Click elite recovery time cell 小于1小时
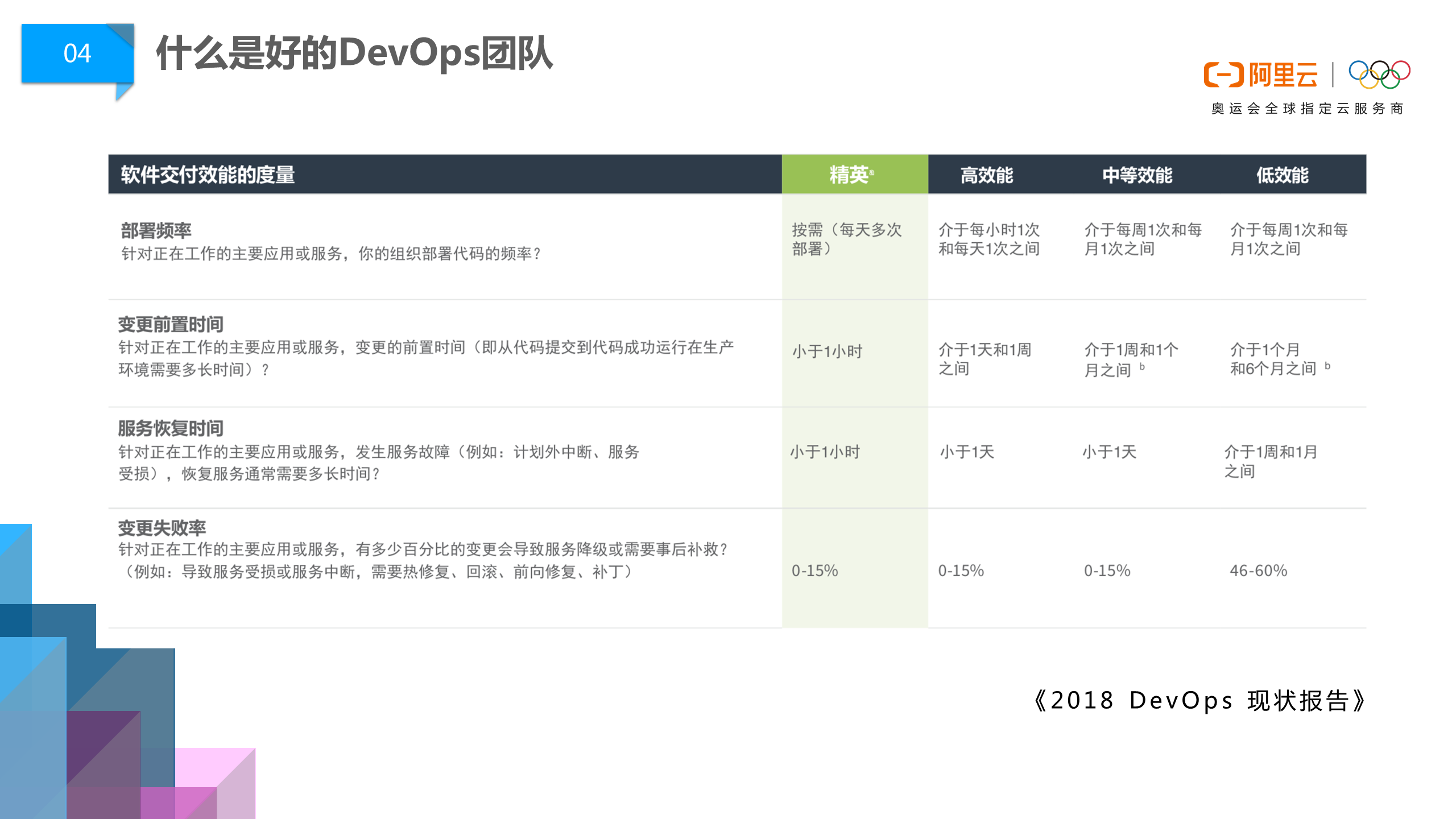Screen dimensions: 1456x819 825,452
